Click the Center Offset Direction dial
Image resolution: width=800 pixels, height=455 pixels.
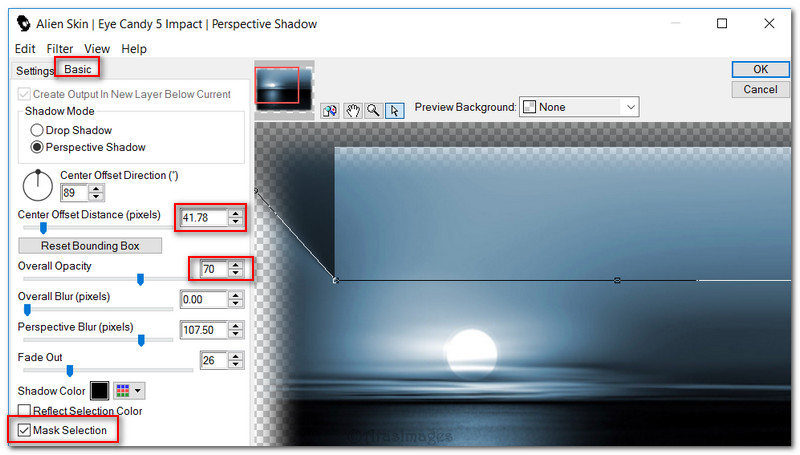(x=36, y=183)
